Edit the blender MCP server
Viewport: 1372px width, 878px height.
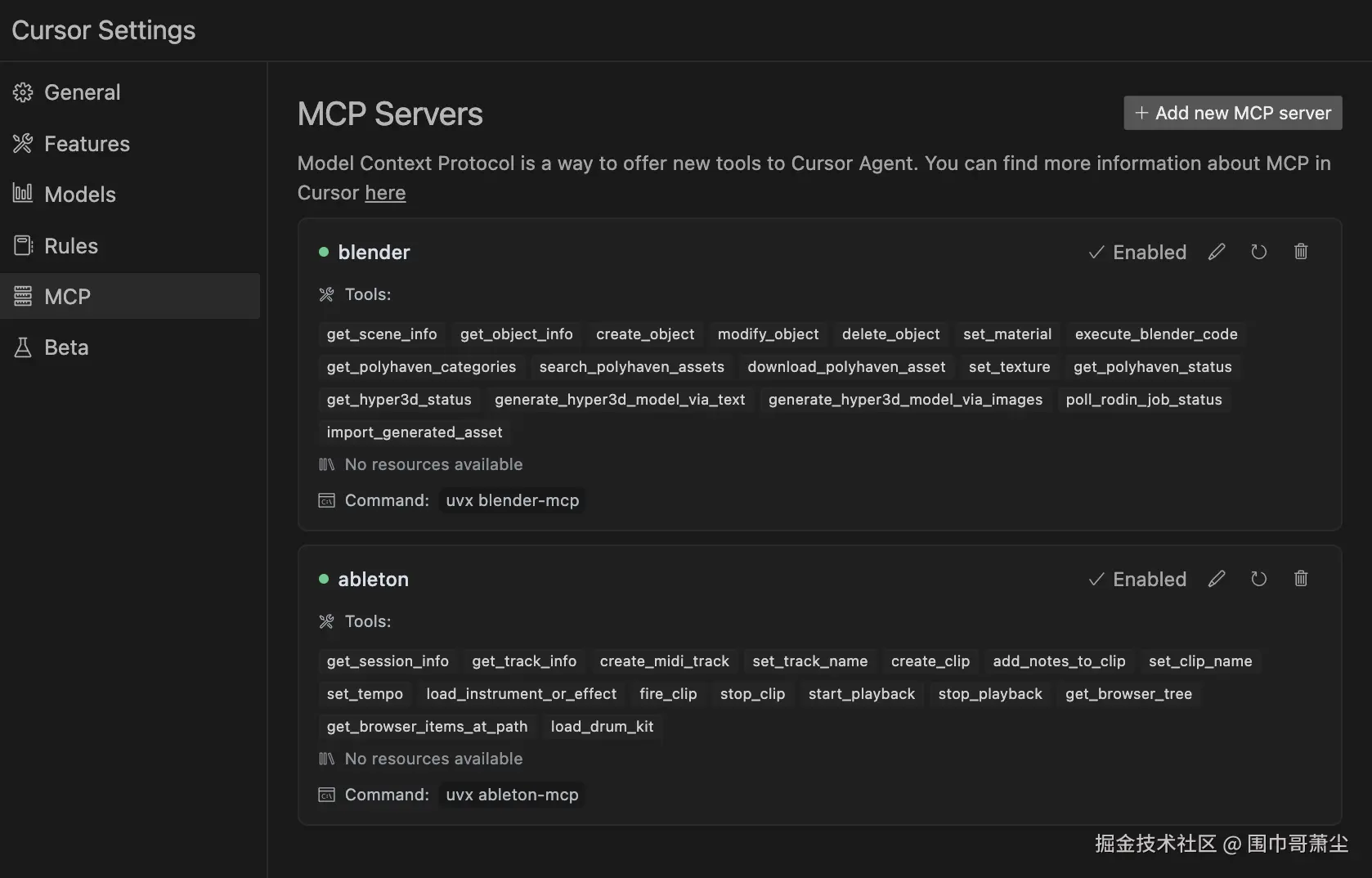(x=1217, y=252)
